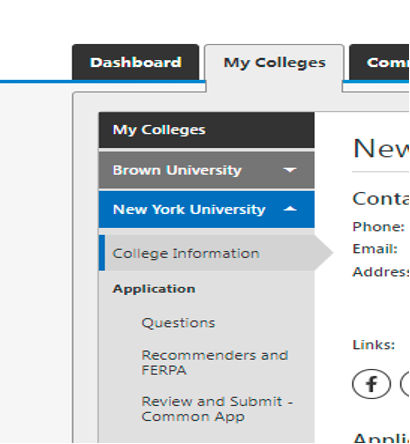The height and width of the screenshot is (444, 410).
Task: Expand the Brown University section arrow
Action: point(290,170)
